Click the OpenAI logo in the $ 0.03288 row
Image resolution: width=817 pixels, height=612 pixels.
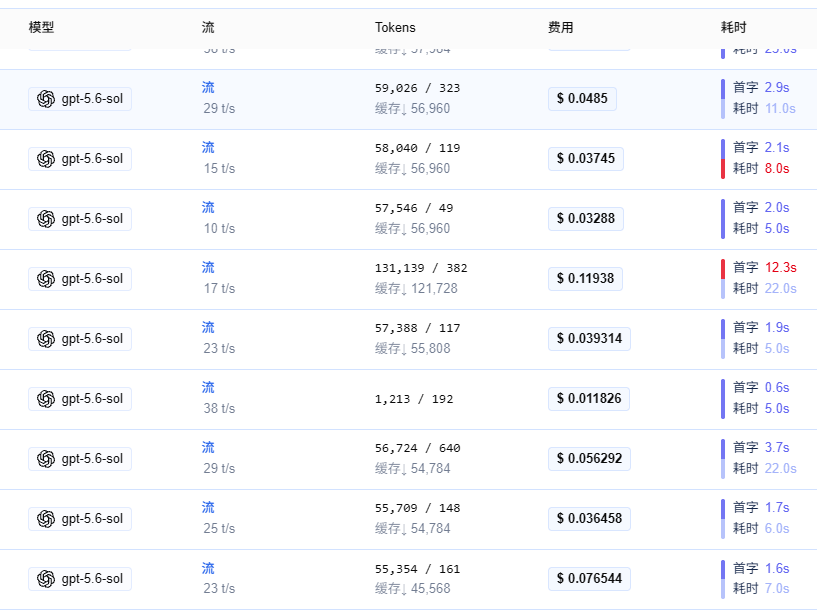tap(46, 219)
